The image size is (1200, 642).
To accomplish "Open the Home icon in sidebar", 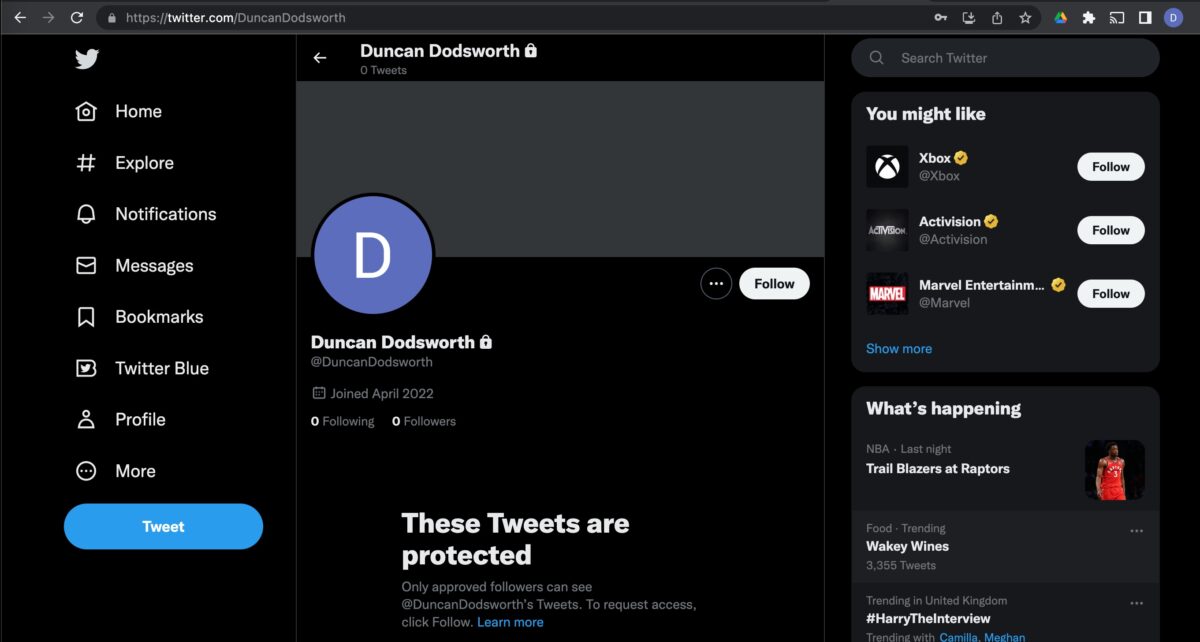I will point(87,112).
